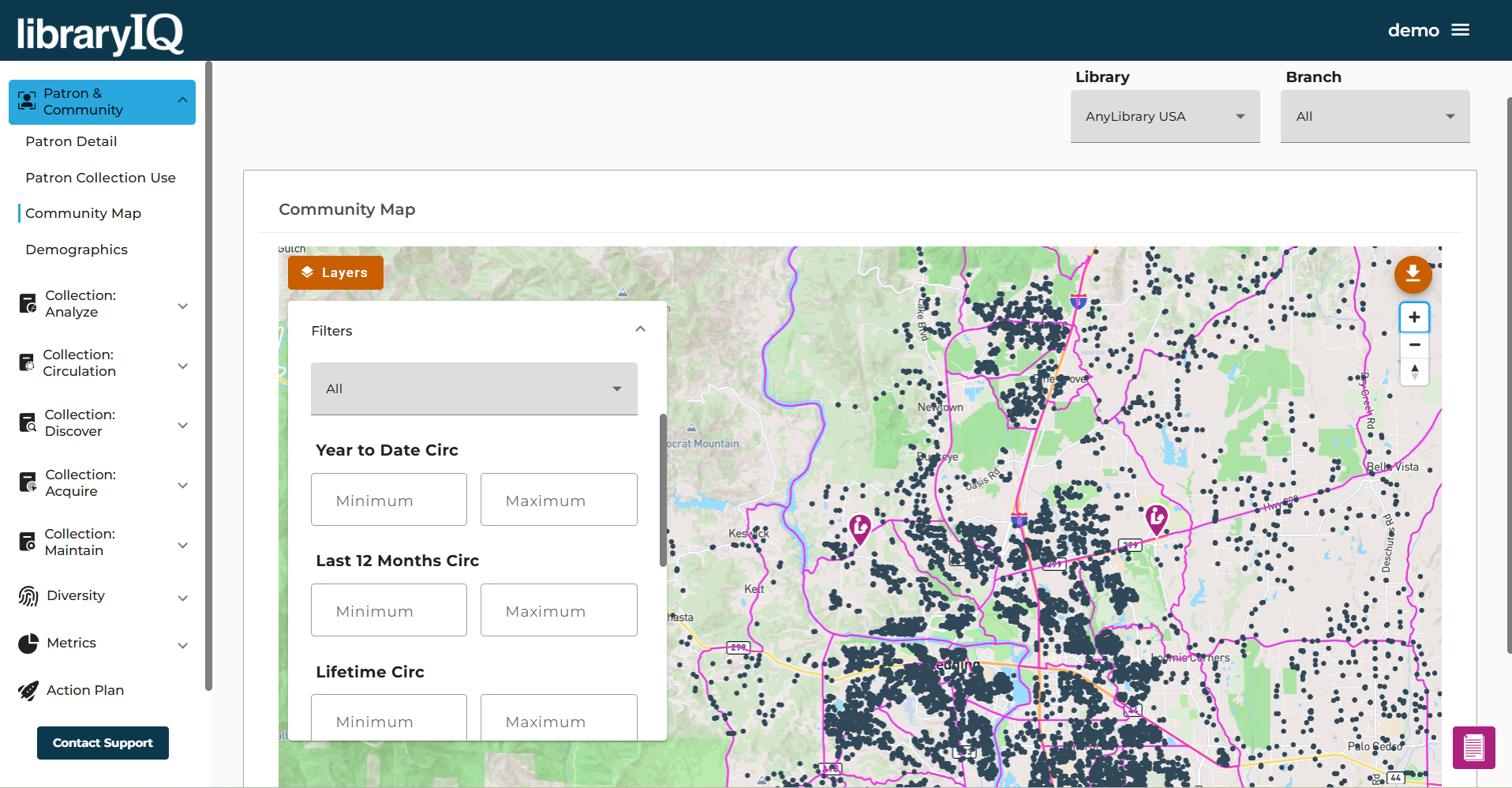
Task: Collapse the Patron & Community section
Action: click(182, 100)
